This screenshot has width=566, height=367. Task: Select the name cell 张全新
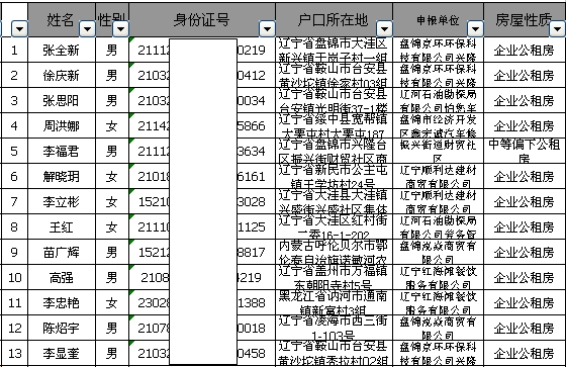(x=61, y=50)
